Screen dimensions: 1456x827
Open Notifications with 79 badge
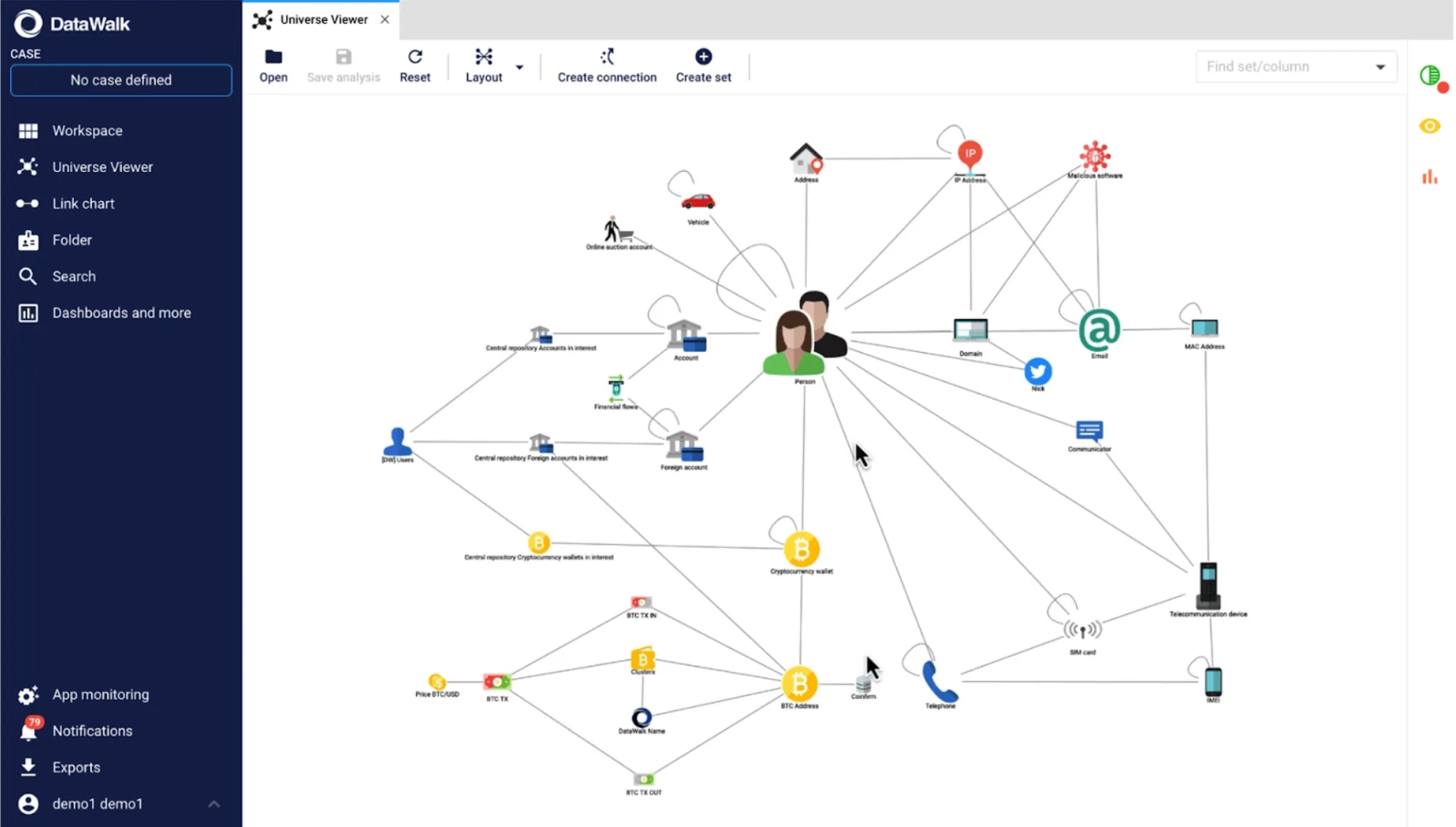(x=92, y=730)
